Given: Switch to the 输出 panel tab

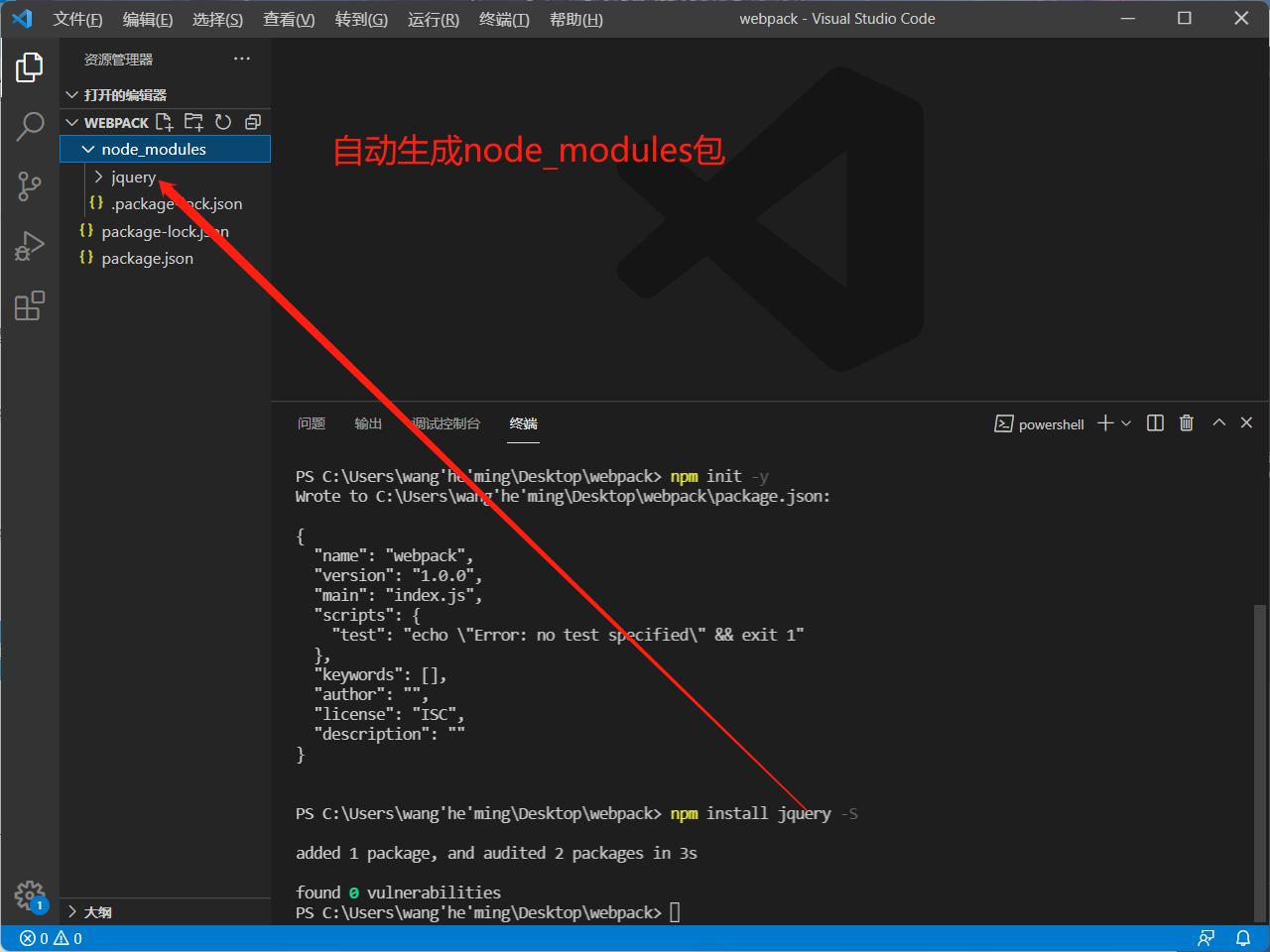Looking at the screenshot, I should [x=368, y=423].
